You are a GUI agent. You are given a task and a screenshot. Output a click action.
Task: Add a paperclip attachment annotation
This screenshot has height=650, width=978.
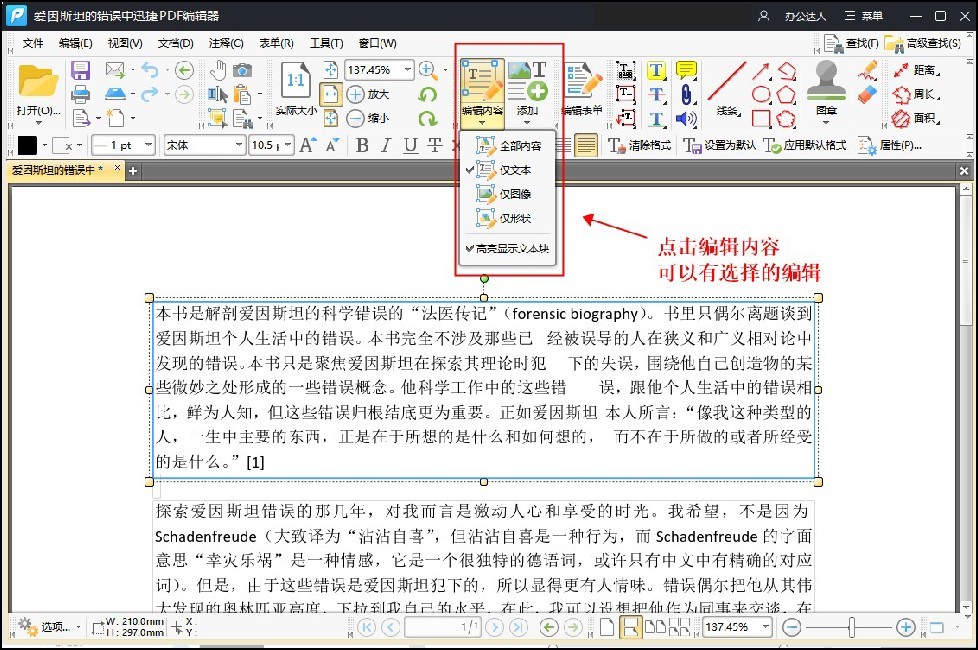pyautogui.click(x=686, y=93)
